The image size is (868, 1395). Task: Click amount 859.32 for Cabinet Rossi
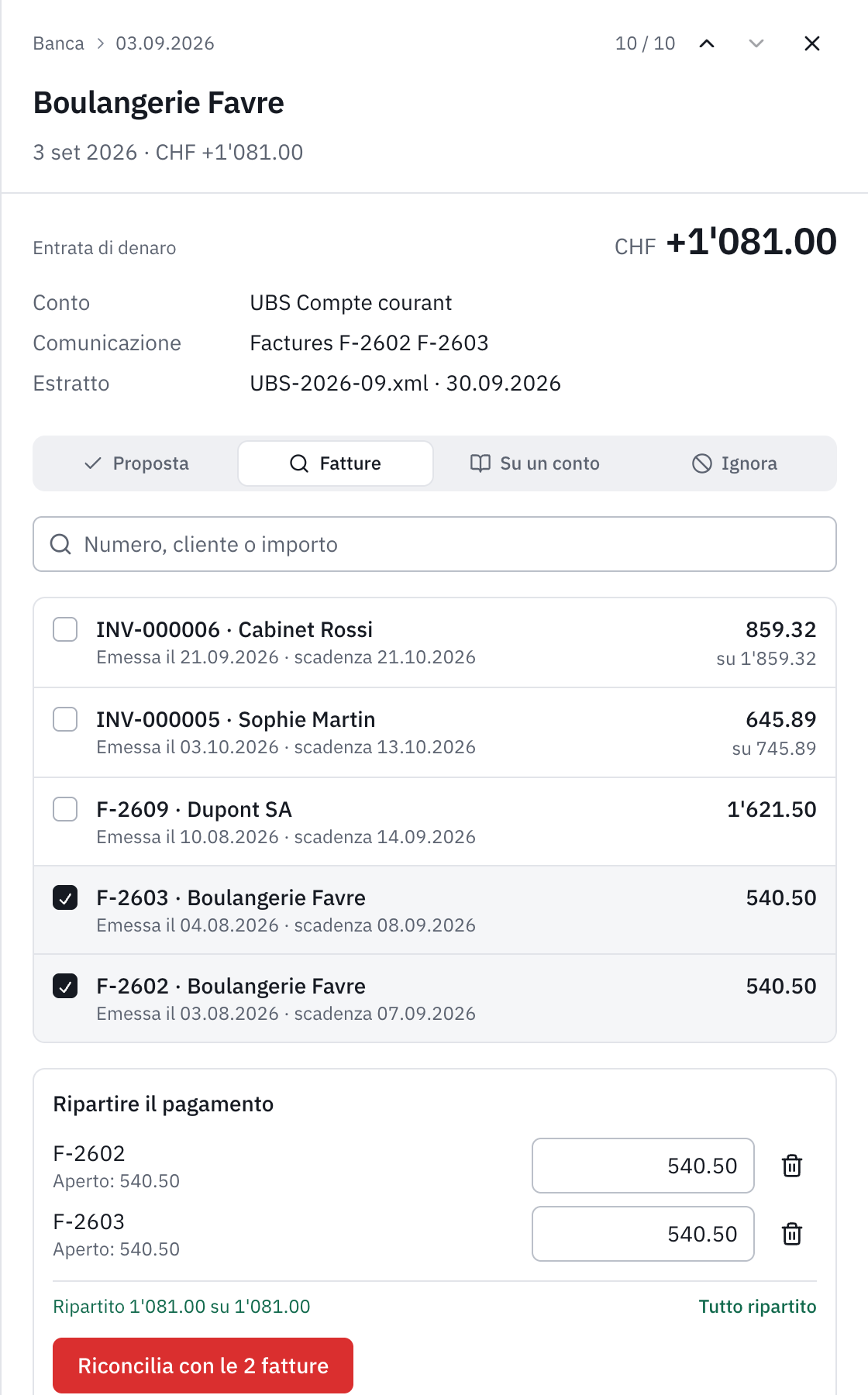point(781,629)
